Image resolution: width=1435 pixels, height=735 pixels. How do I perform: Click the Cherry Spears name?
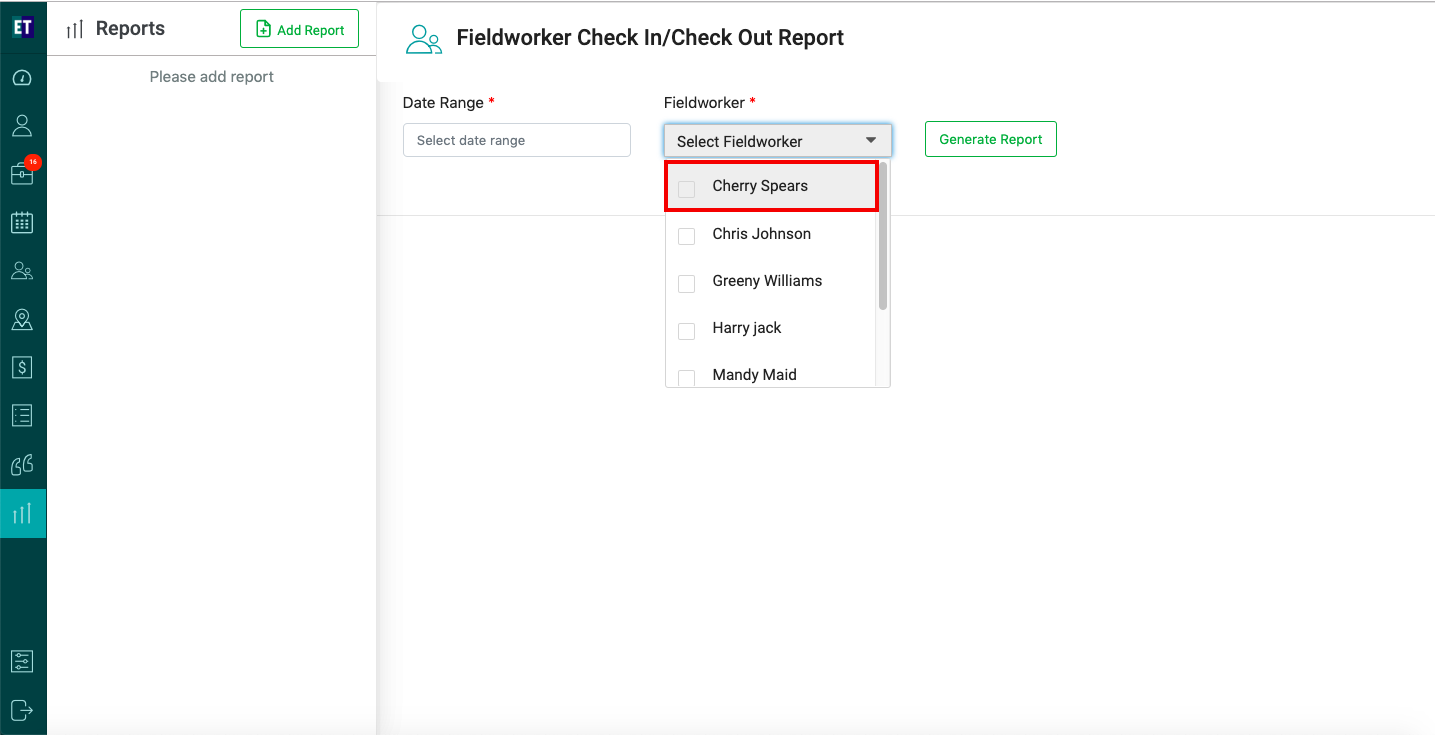(x=760, y=186)
